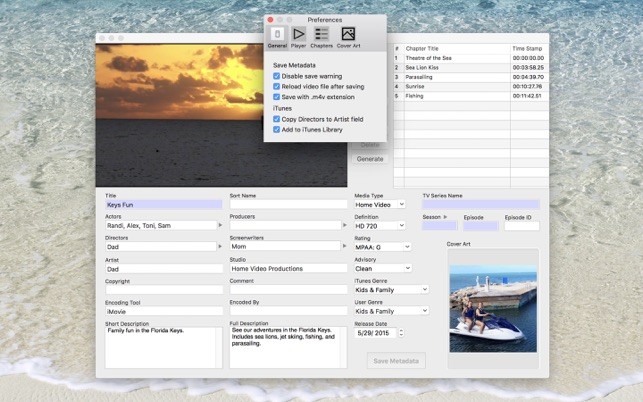Toggle Reload video file after saving
The width and height of the screenshot is (643, 402).
click(x=277, y=87)
